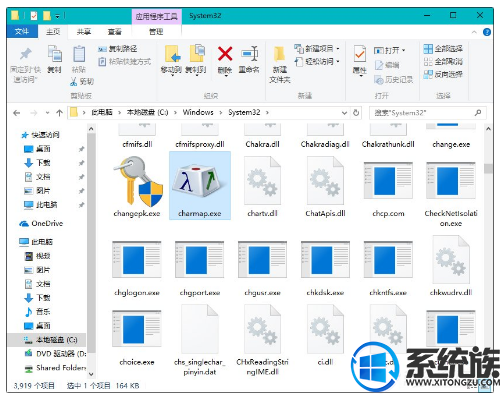Image resolution: width=500 pixels, height=395 pixels.
Task: Collapse the ribbon with the chevron
Action: pyautogui.click(x=474, y=32)
